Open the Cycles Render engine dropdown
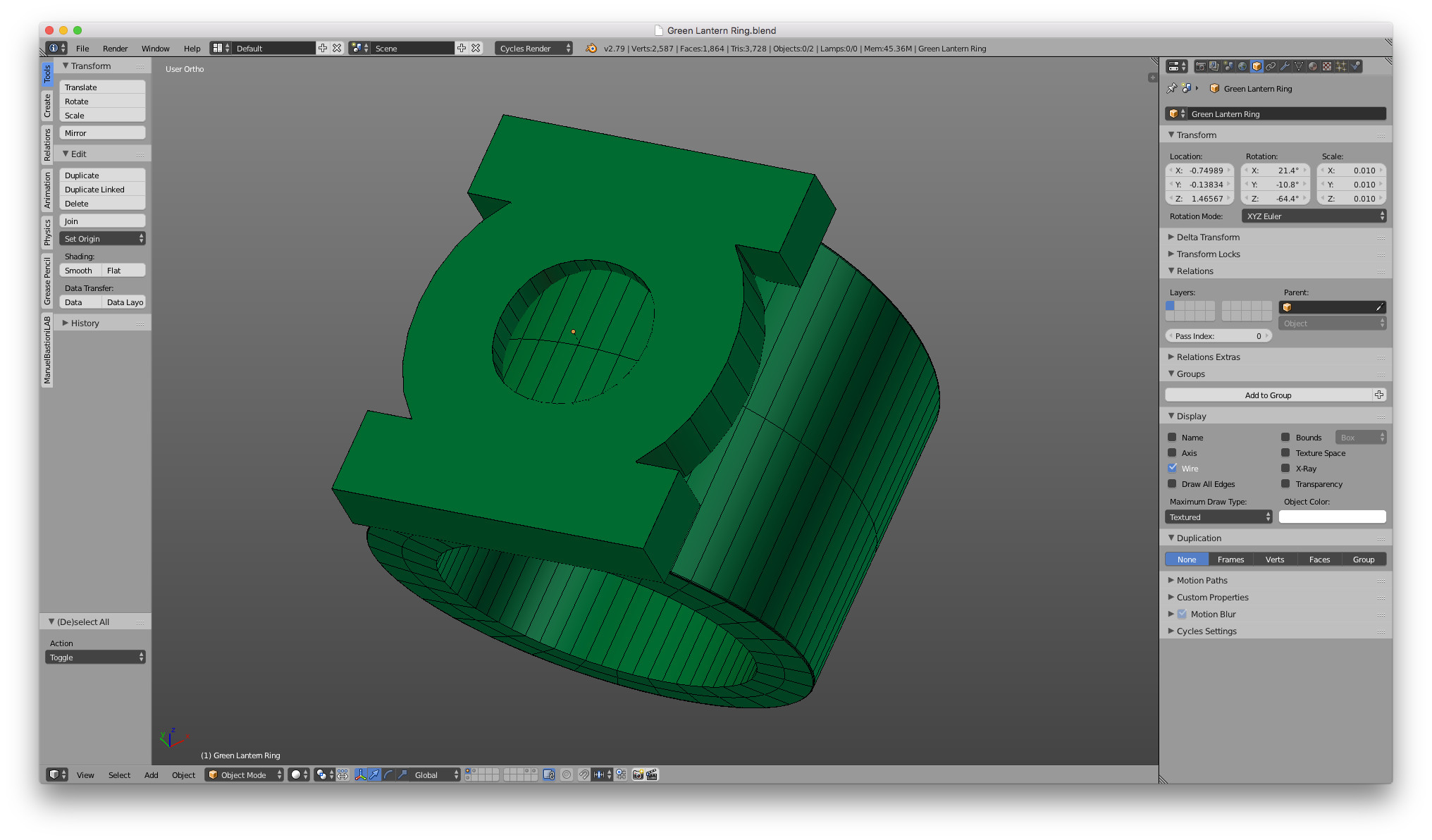Screen dimensions: 1432x840 [x=534, y=48]
